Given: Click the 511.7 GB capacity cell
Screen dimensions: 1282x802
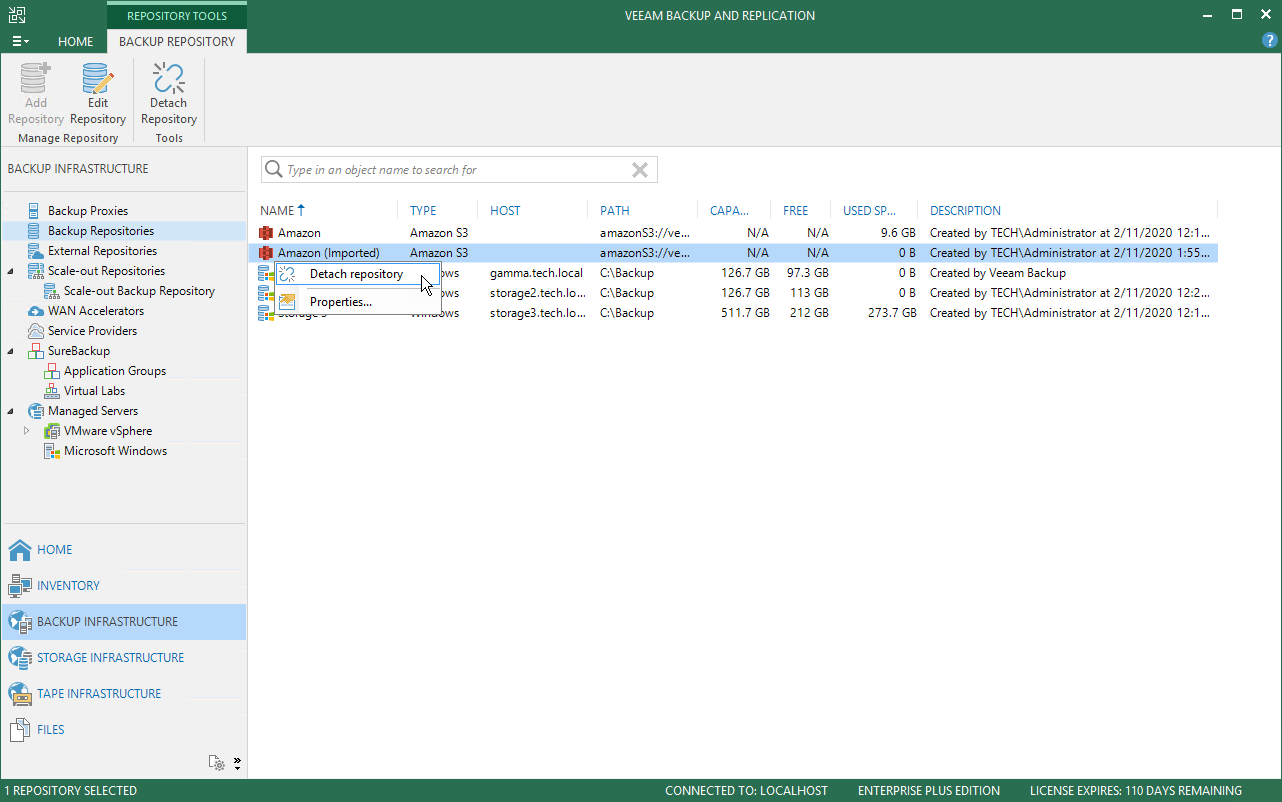Looking at the screenshot, I should click(x=743, y=313).
